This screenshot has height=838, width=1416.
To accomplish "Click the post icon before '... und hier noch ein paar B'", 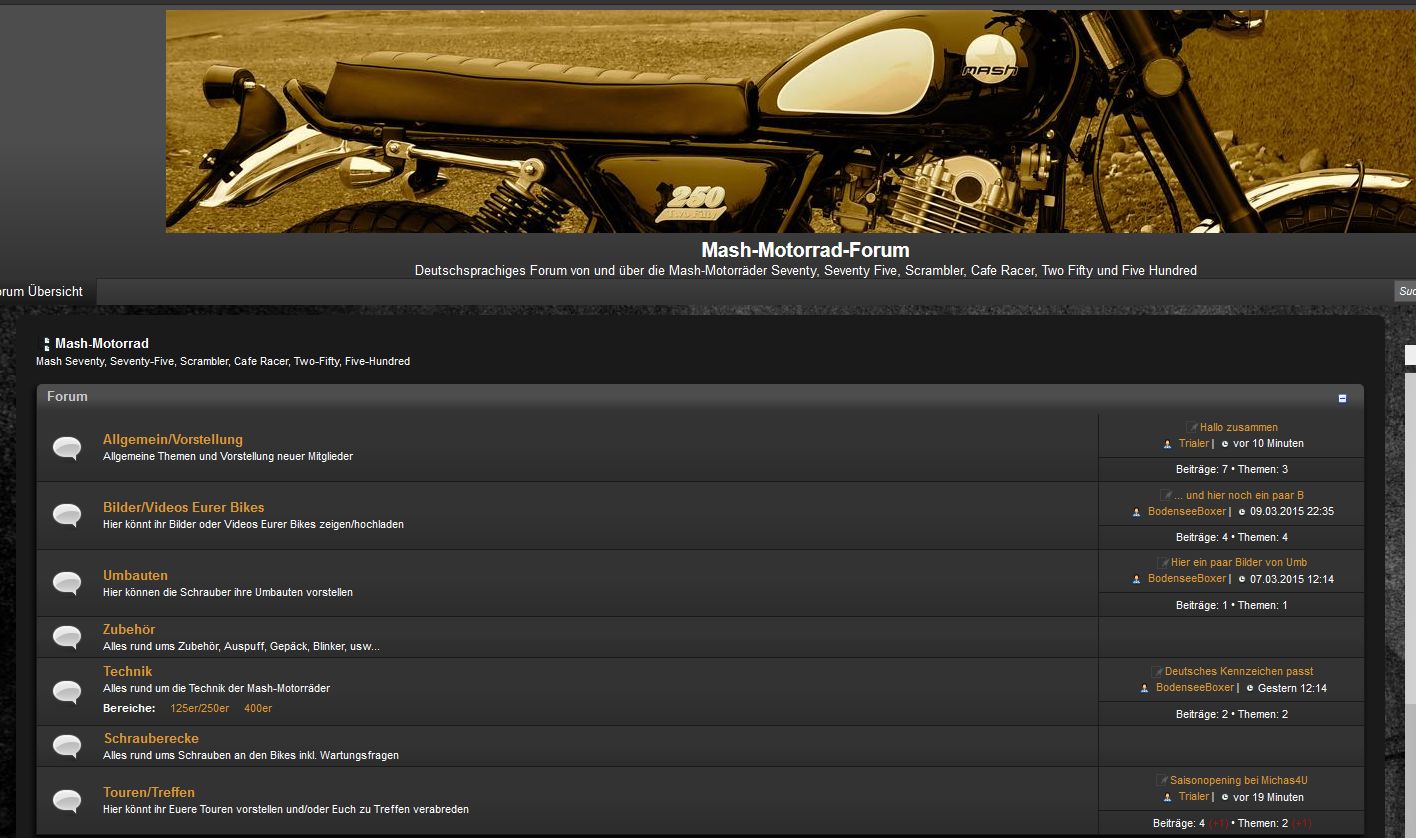I will click(x=1166, y=495).
